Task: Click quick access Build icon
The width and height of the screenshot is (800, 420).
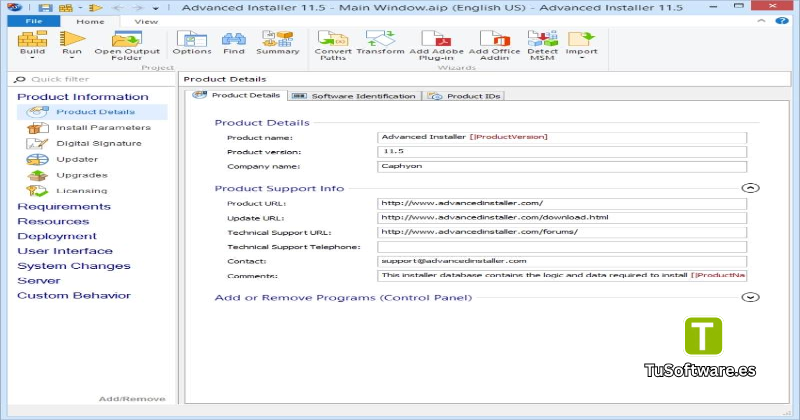Action: pyautogui.click(x=65, y=8)
